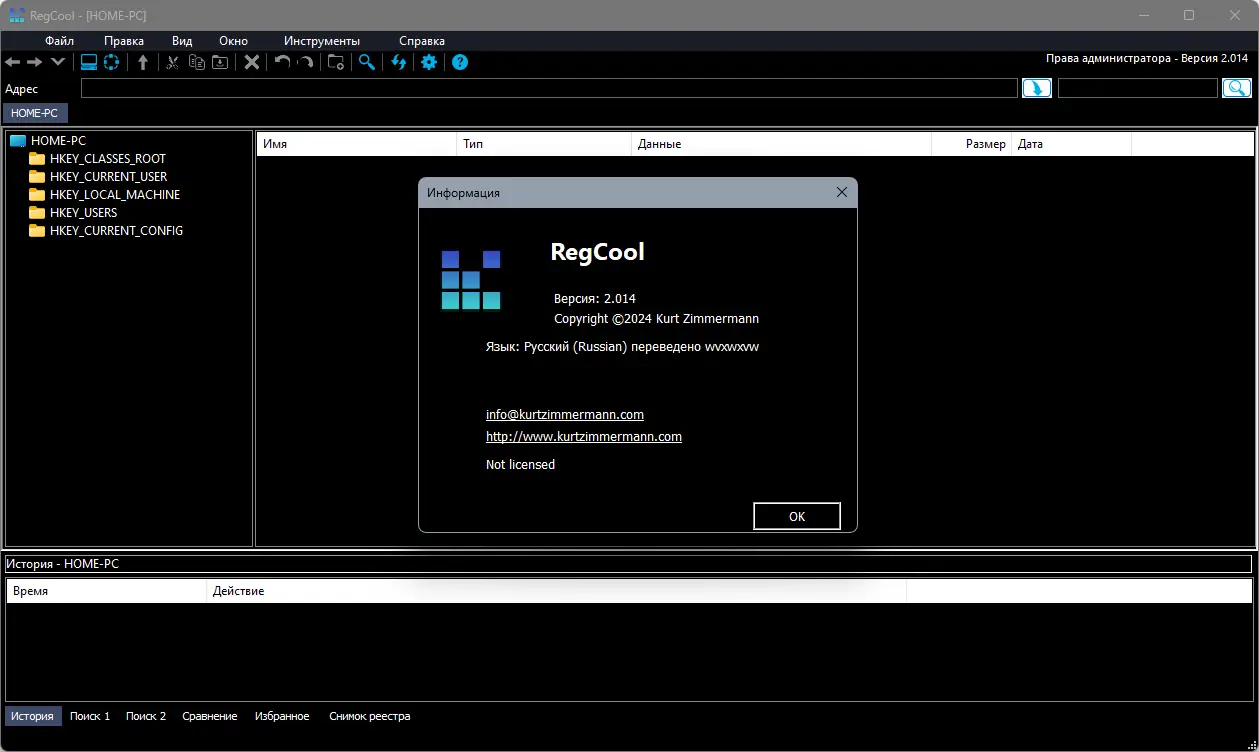
Task: Click the Время history column header
Action: pyautogui.click(x=107, y=591)
